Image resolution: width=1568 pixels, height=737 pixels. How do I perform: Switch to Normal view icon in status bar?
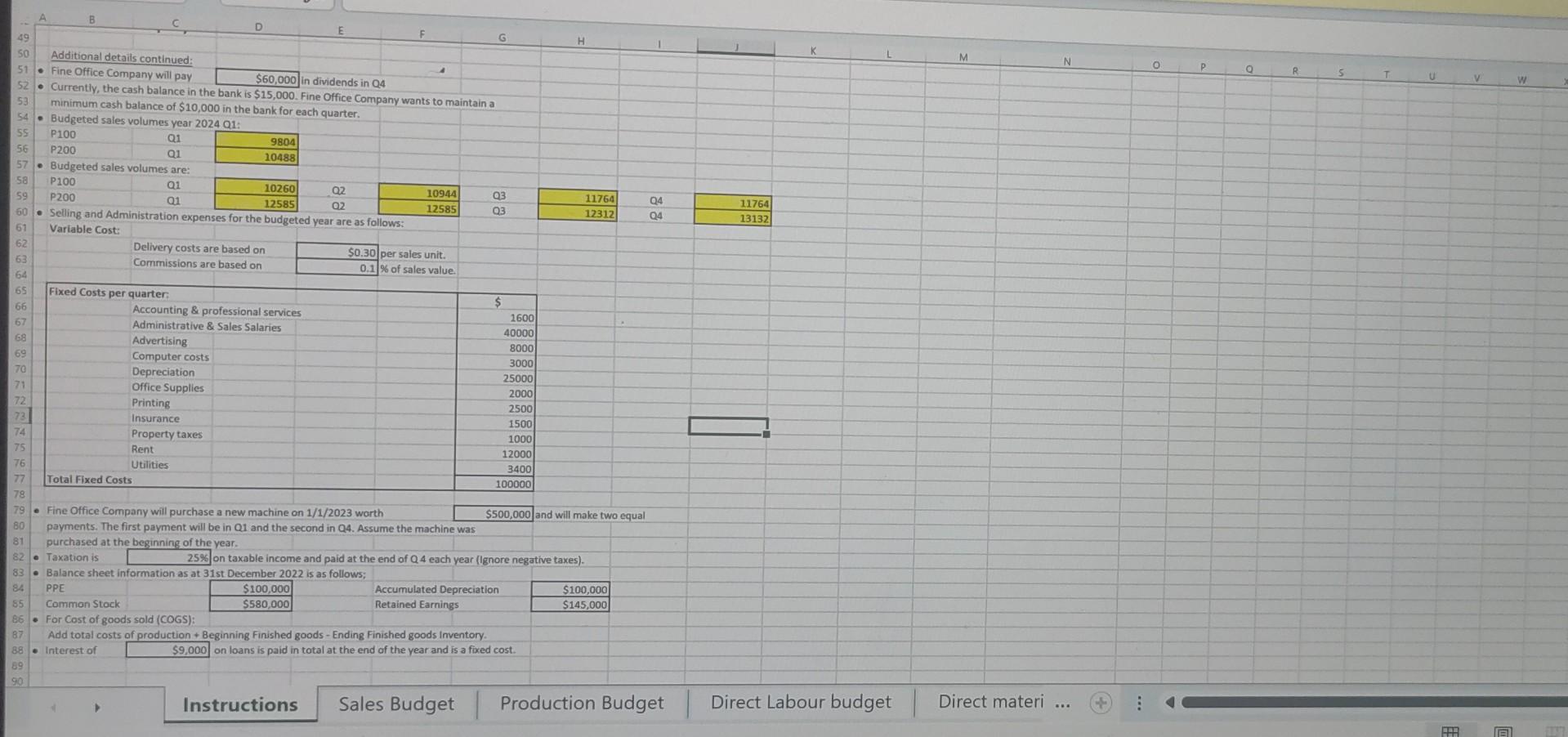pyautogui.click(x=1450, y=731)
